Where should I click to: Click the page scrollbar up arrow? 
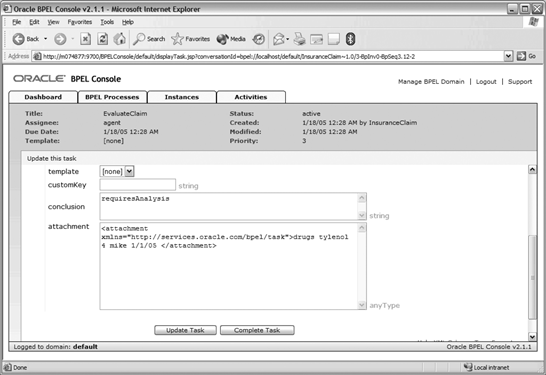pos(532,170)
